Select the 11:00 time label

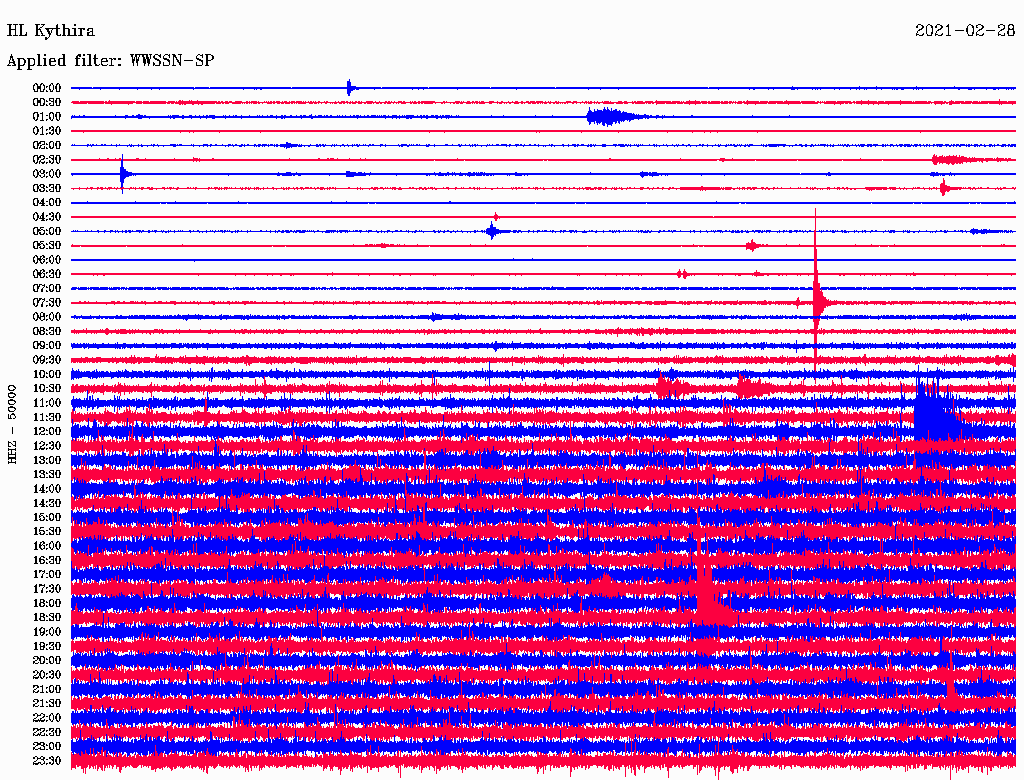[47, 403]
